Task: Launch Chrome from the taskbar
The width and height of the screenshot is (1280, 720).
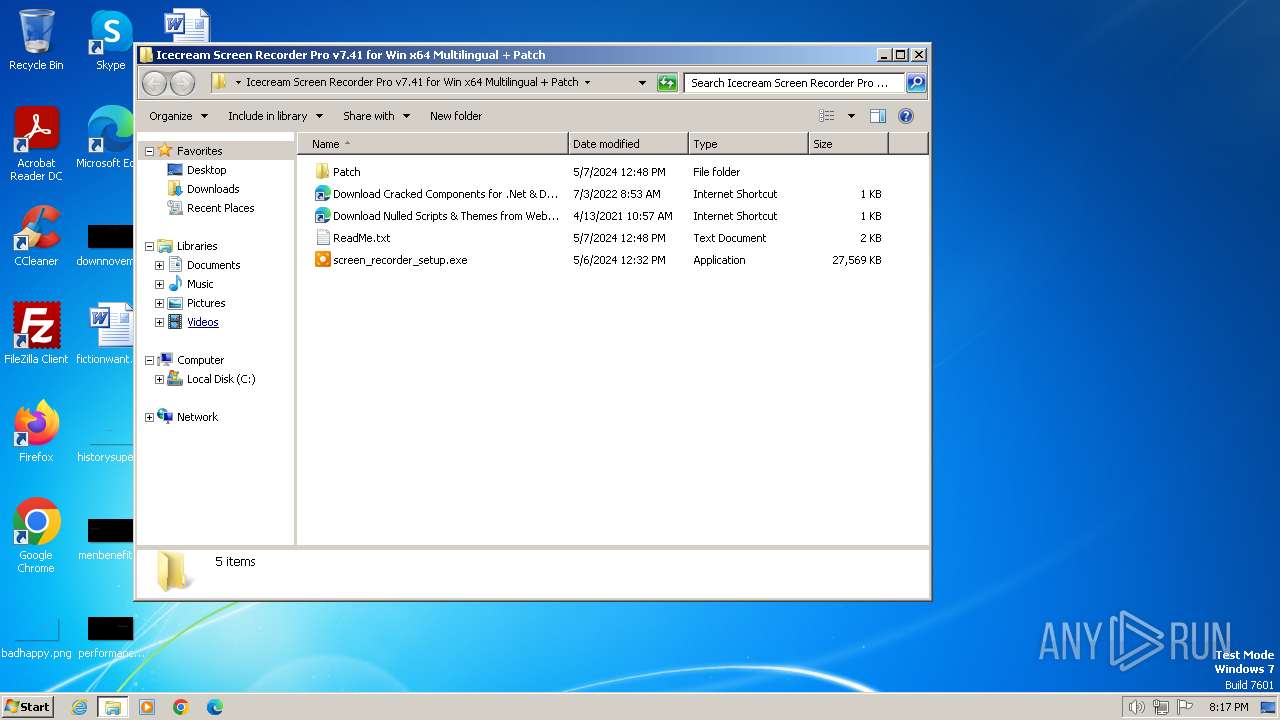Action: 181,707
